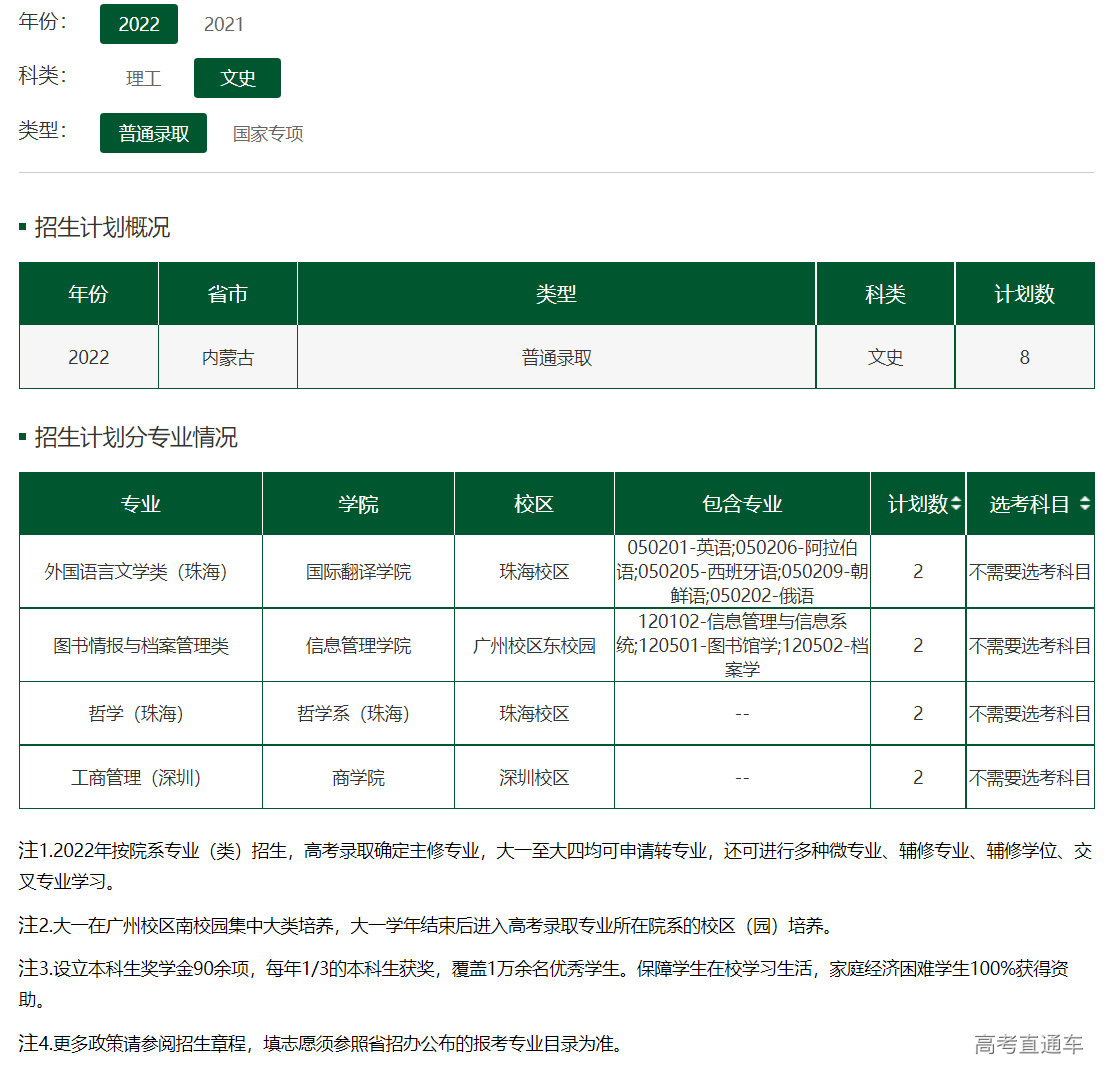Click the 高考直通车 watermark logo
The width and height of the screenshot is (1112, 1084).
pyautogui.click(x=1028, y=1041)
